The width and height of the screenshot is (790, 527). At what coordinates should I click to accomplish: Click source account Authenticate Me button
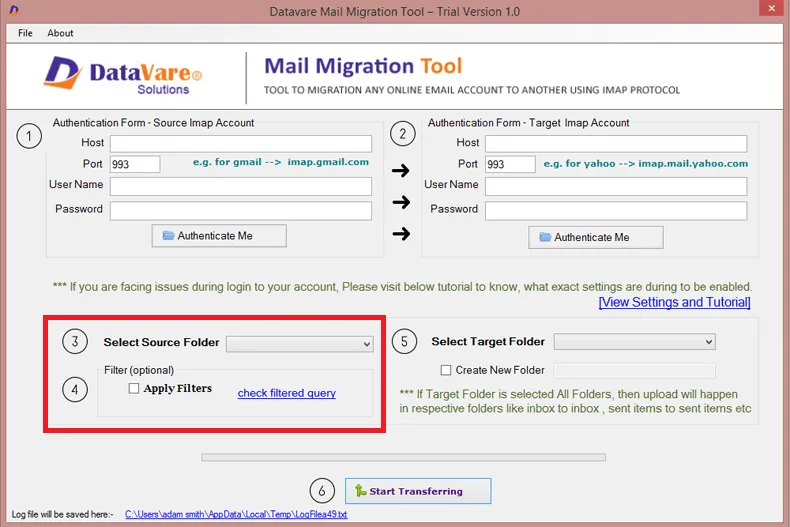pyautogui.click(x=219, y=236)
